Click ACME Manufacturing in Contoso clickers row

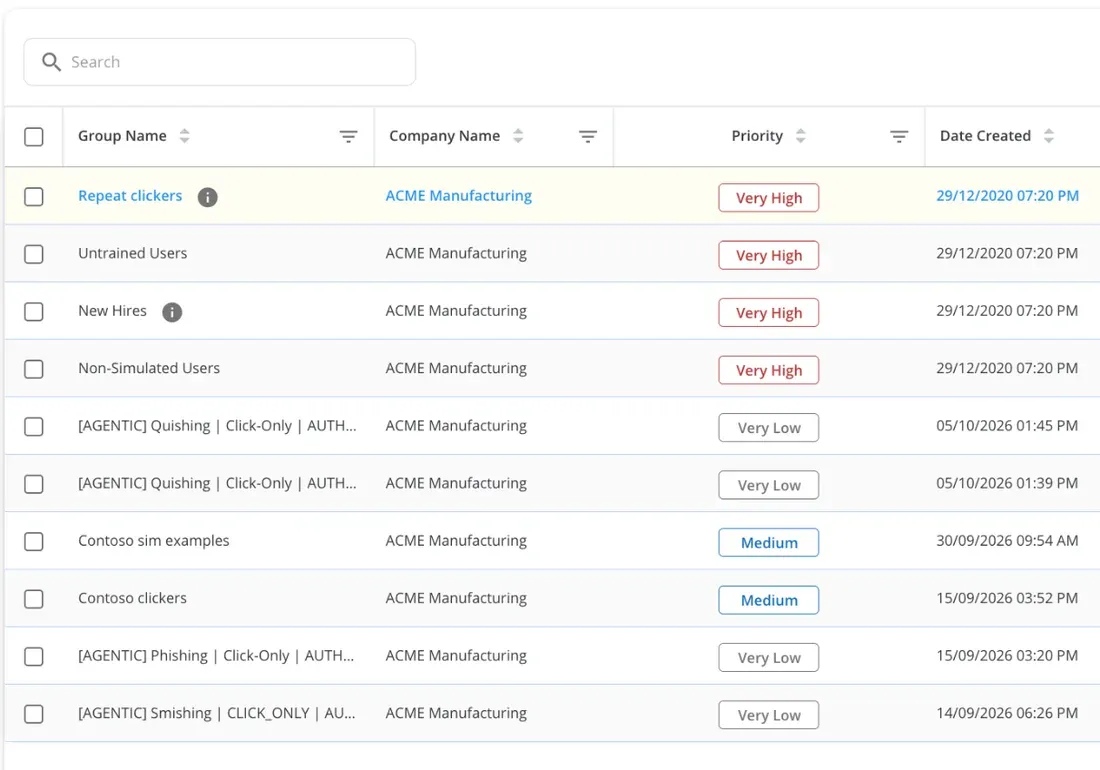[456, 598]
